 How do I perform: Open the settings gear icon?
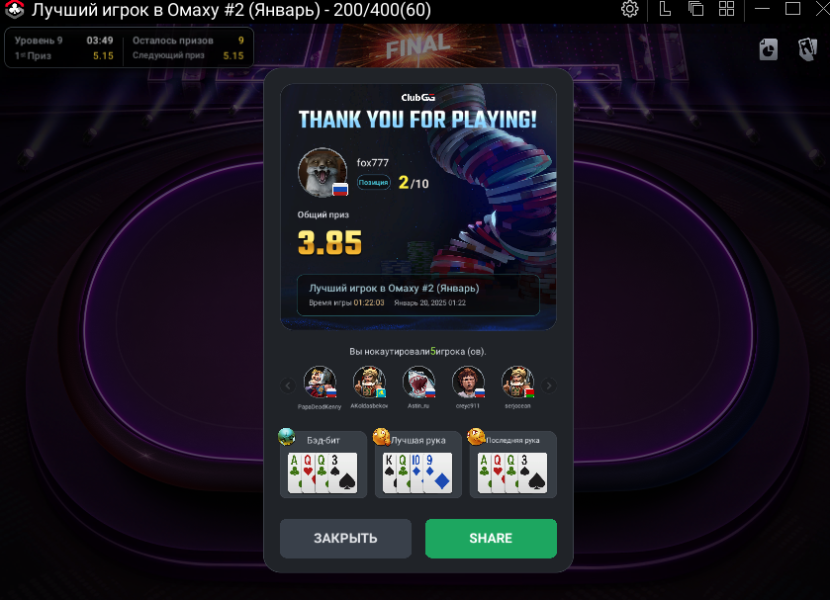[629, 9]
